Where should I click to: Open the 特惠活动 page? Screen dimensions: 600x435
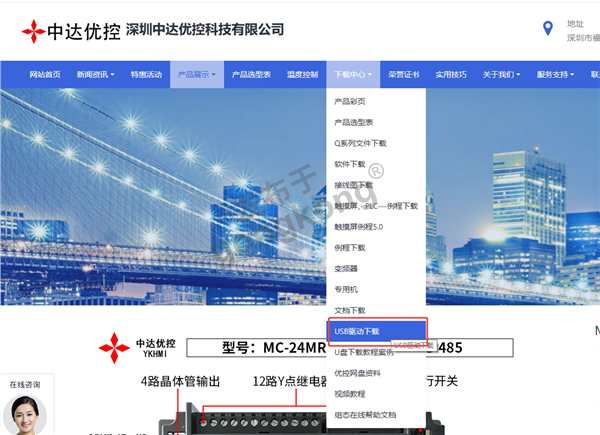145,75
